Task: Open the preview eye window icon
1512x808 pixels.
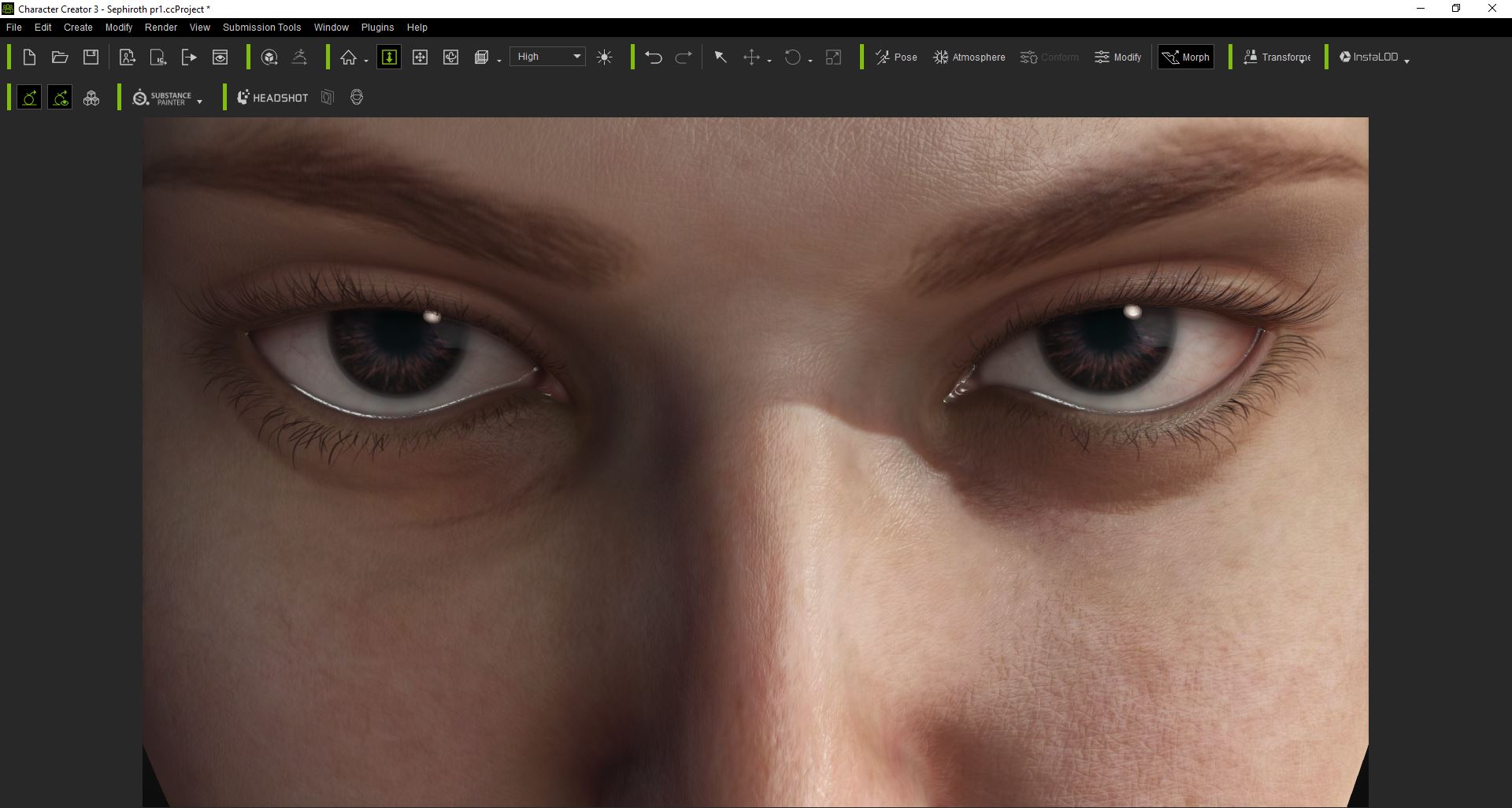Action: (x=220, y=57)
